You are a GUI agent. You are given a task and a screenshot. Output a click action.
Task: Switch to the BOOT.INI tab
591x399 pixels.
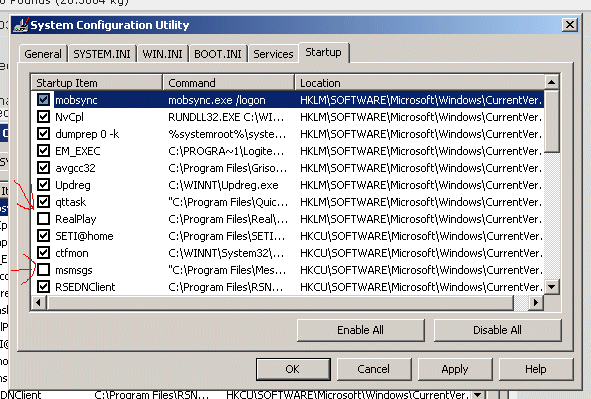point(217,54)
